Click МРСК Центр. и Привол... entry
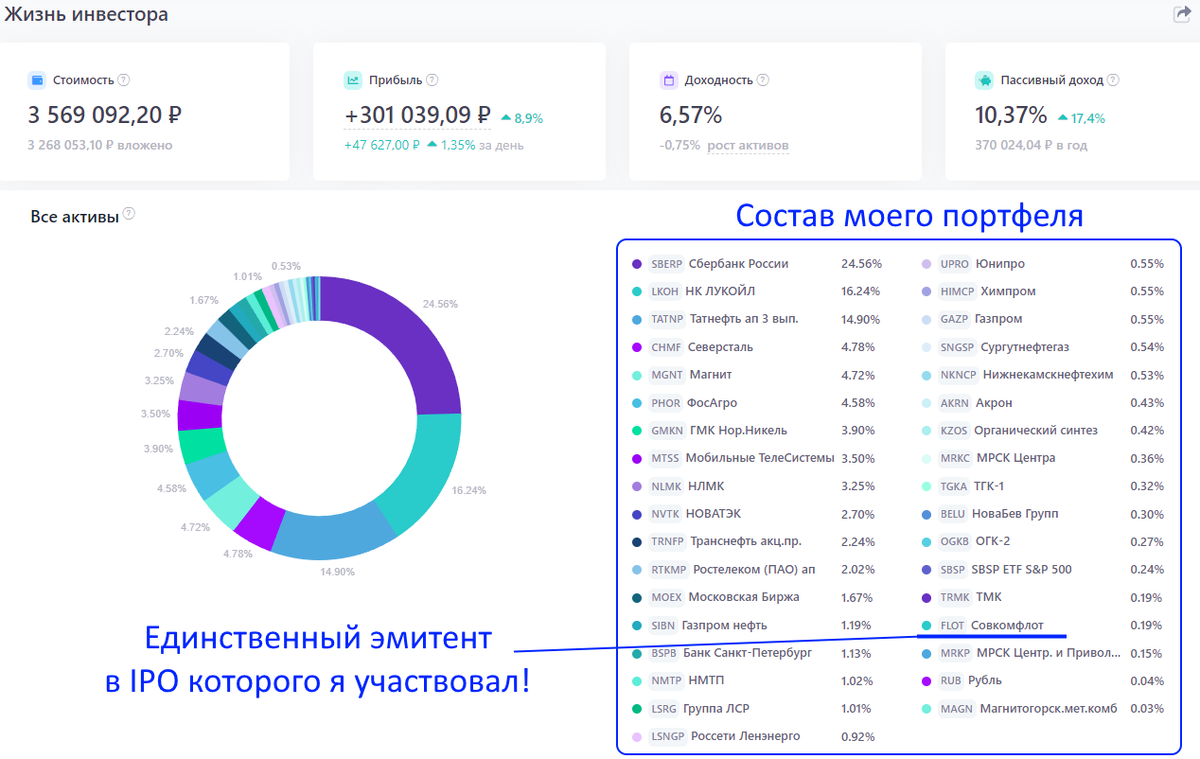This screenshot has height=759, width=1200. [x=1044, y=653]
